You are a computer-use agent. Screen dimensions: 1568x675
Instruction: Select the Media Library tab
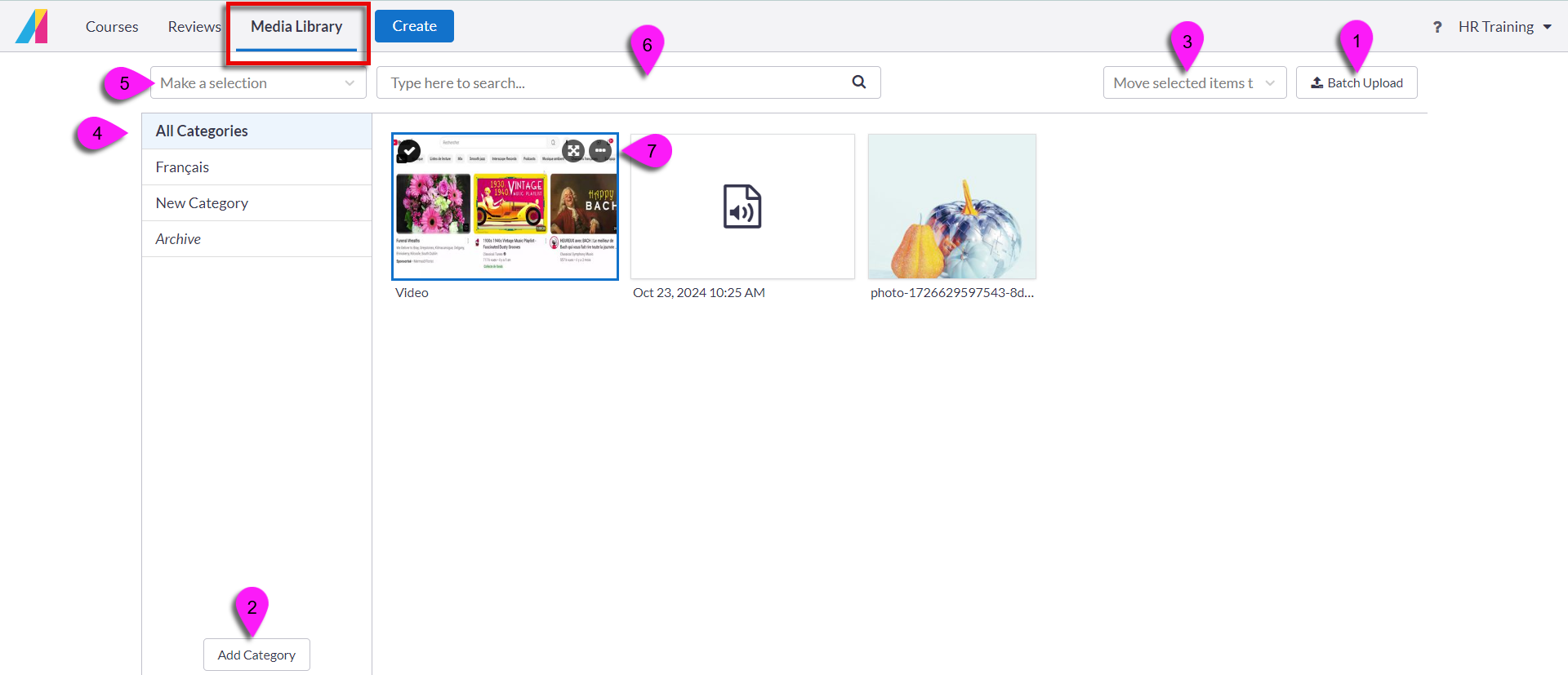tap(296, 27)
